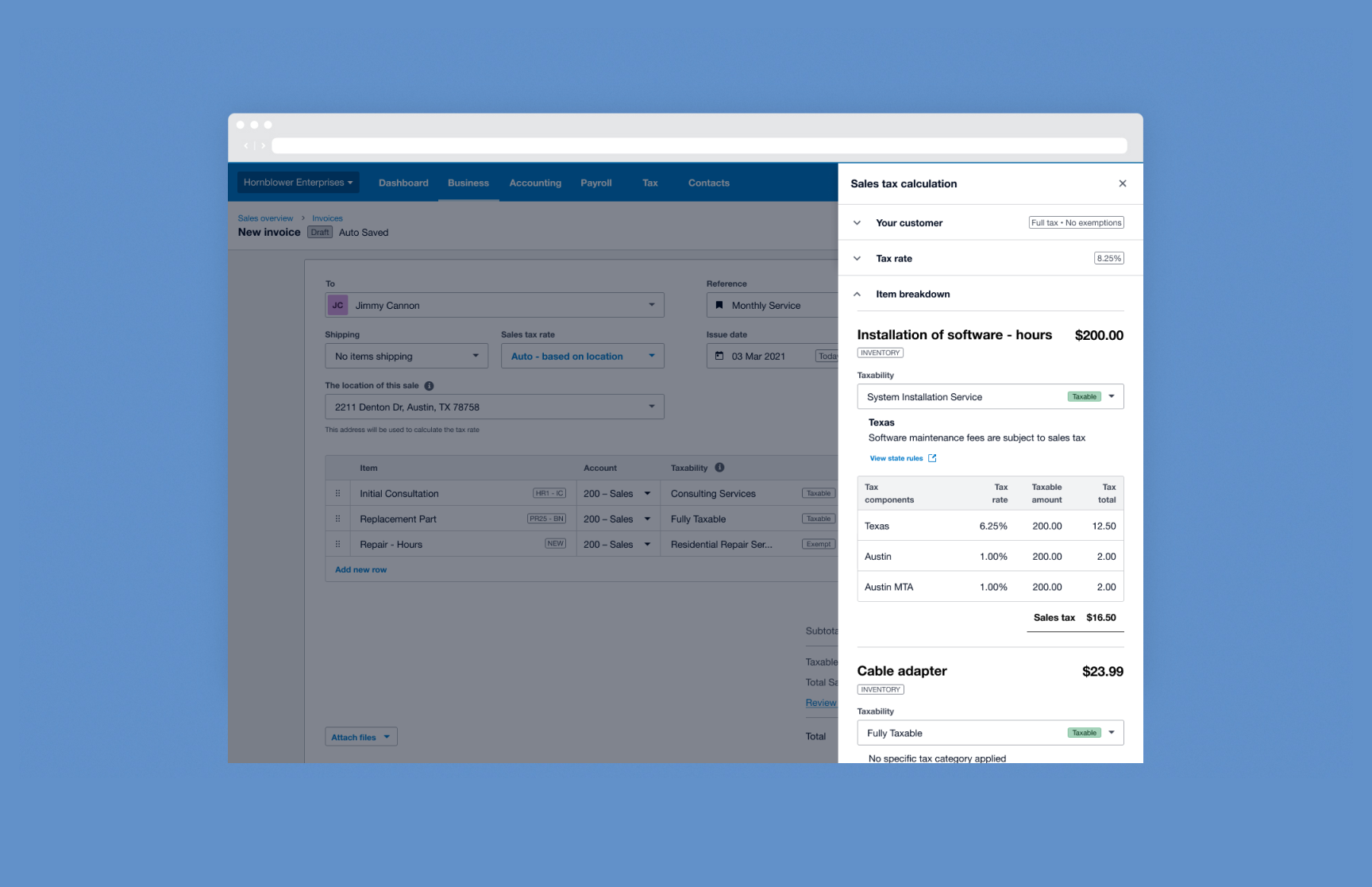Click the drag handle for Repair - Hours row
1372x887 pixels.
[338, 544]
